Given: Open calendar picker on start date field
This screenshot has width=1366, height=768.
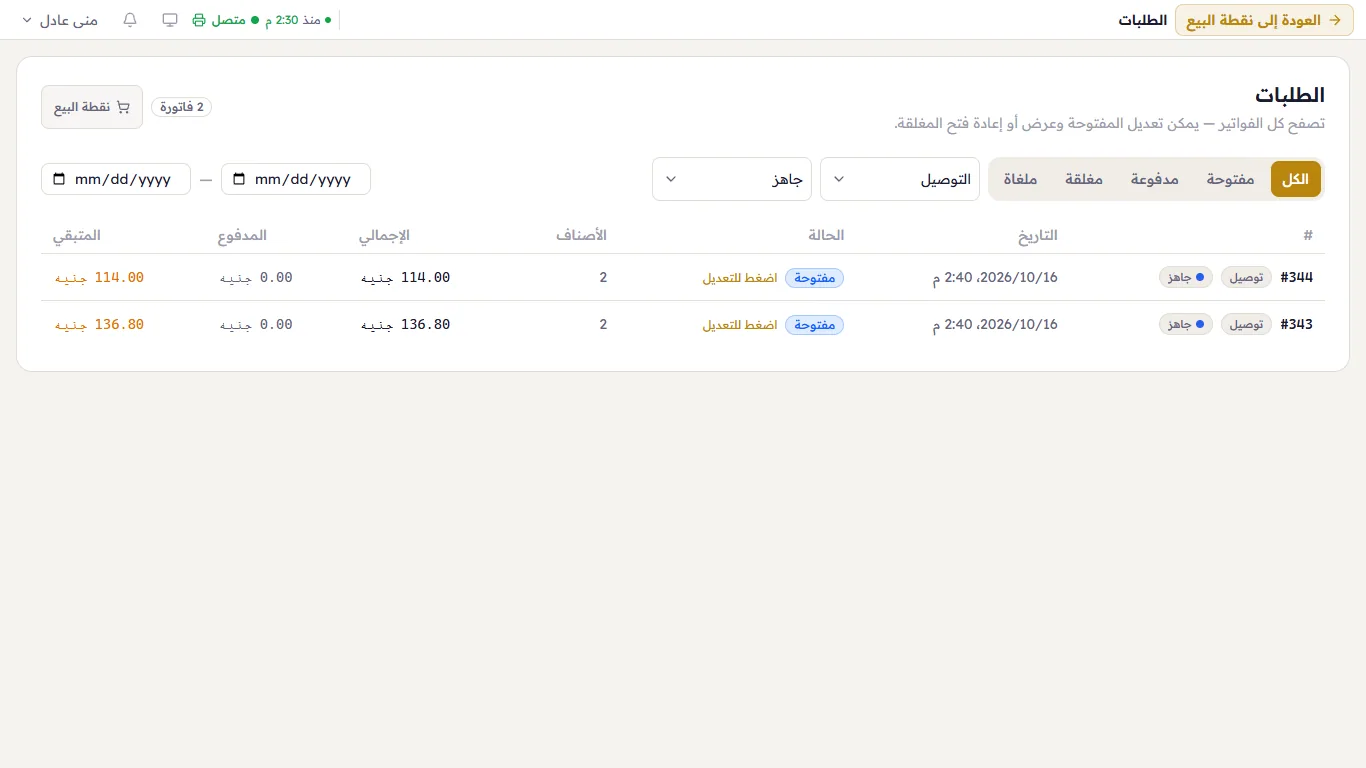Looking at the screenshot, I should click(x=239, y=179).
